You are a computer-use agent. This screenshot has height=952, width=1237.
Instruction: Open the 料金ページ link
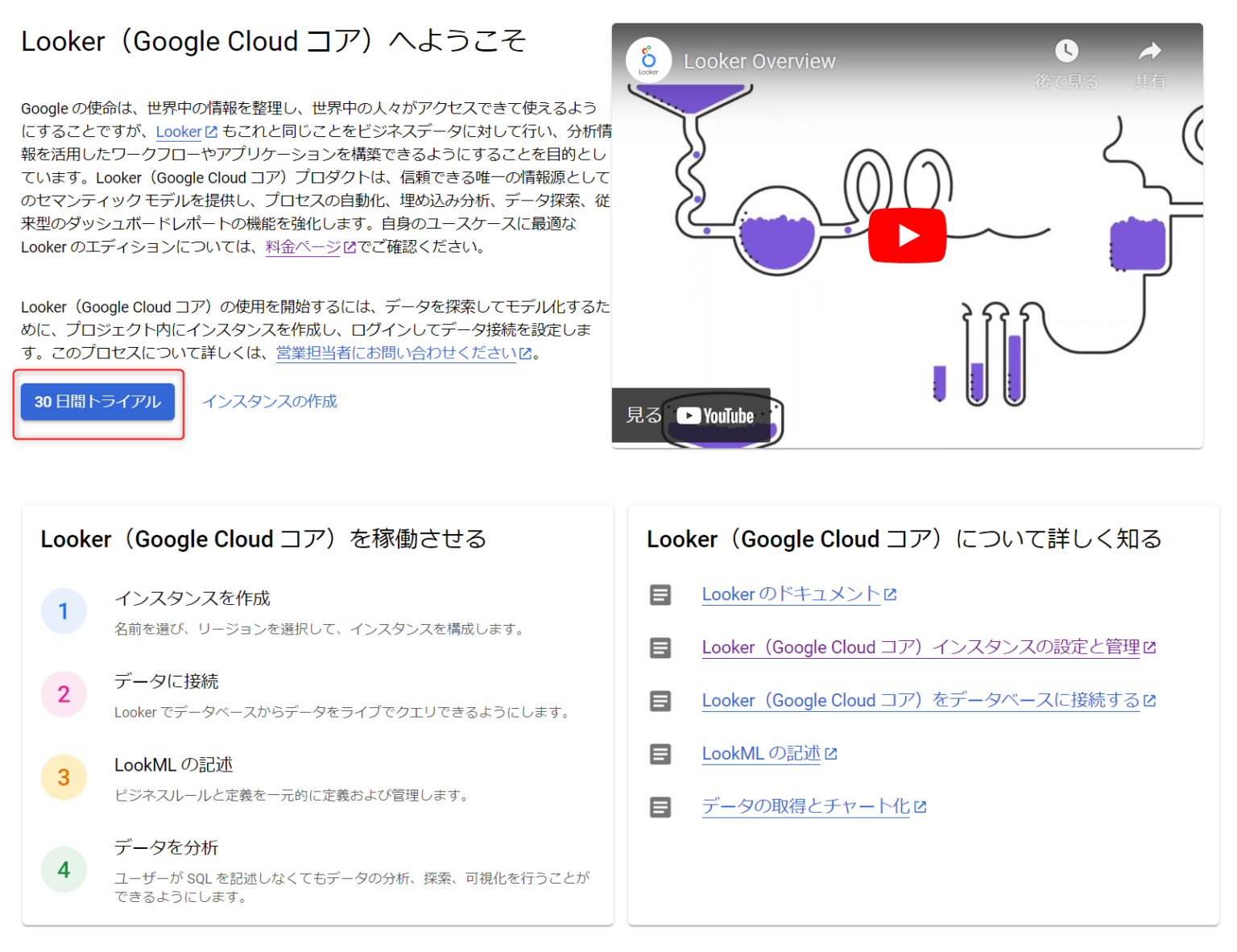coord(302,248)
